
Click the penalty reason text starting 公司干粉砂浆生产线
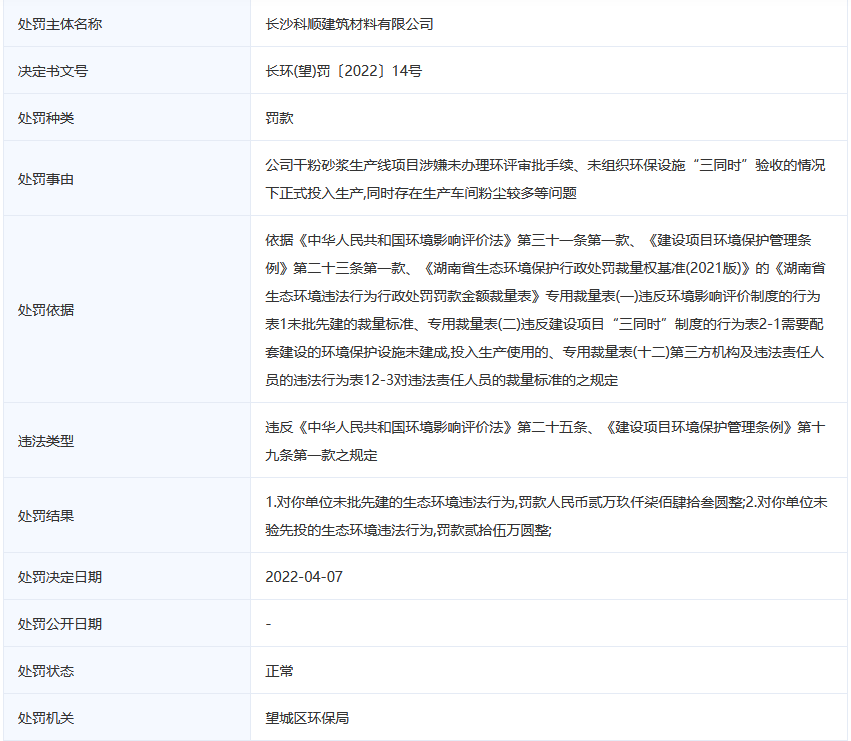click(545, 179)
